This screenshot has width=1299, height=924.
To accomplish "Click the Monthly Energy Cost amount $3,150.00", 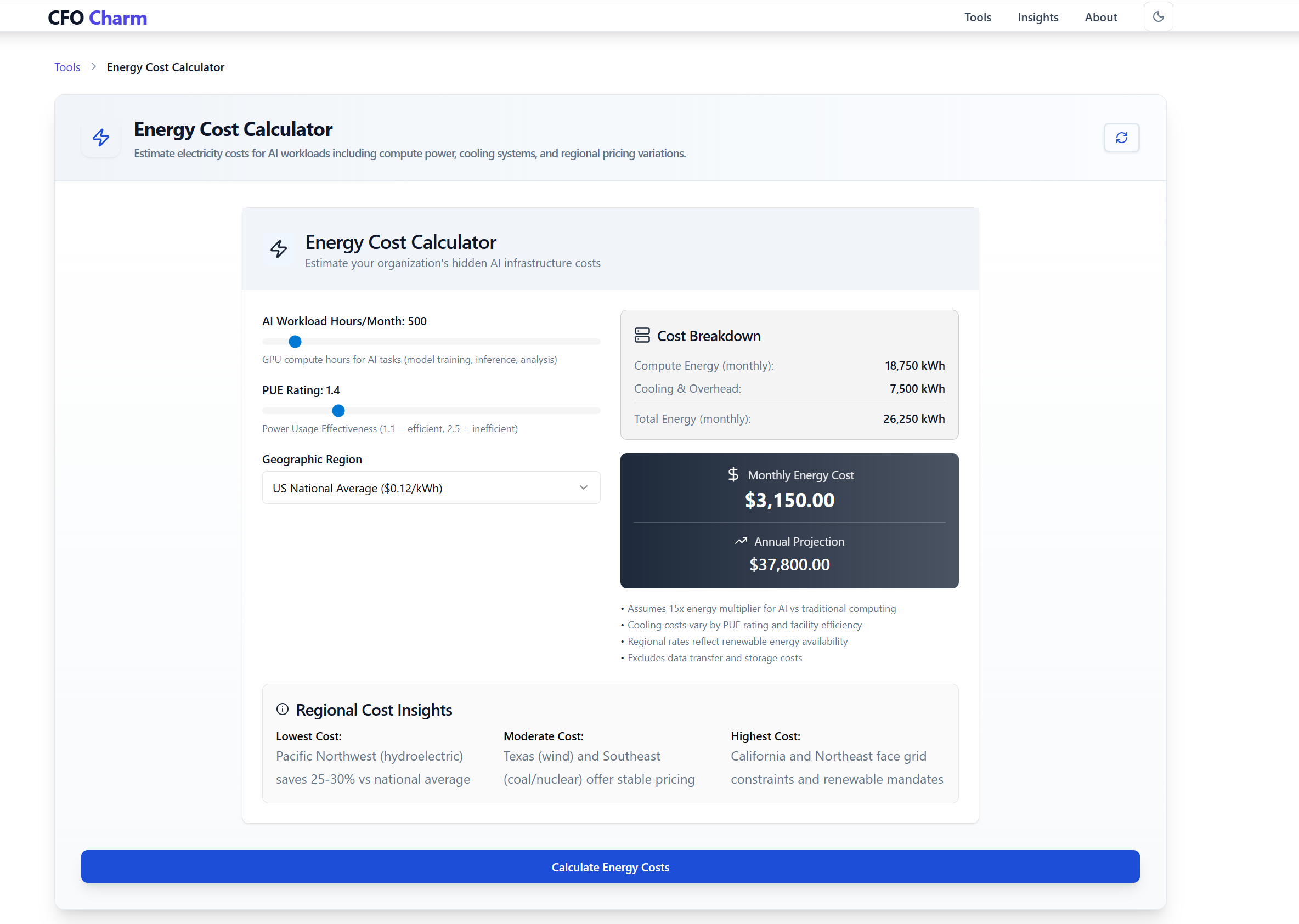I will [789, 500].
